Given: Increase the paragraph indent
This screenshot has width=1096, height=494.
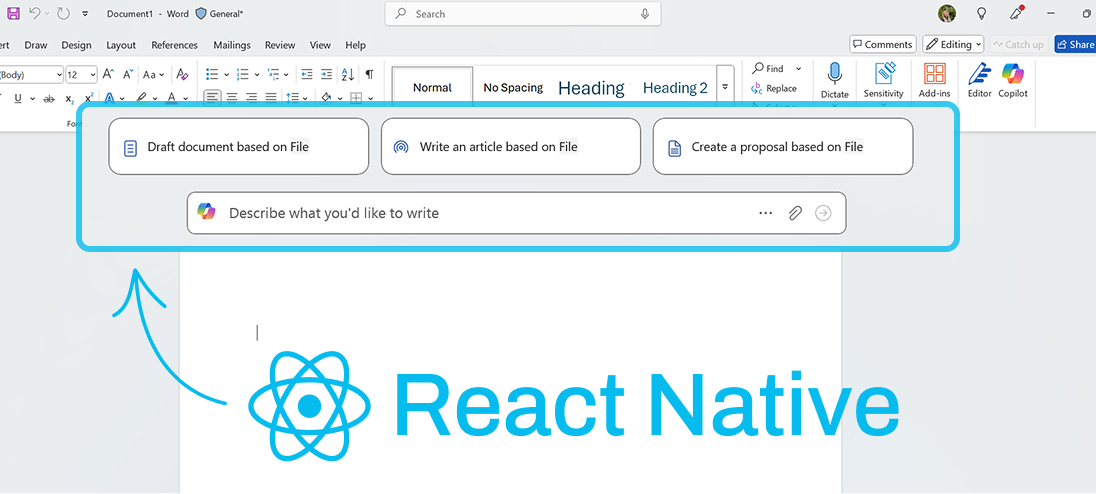Looking at the screenshot, I should point(326,74).
